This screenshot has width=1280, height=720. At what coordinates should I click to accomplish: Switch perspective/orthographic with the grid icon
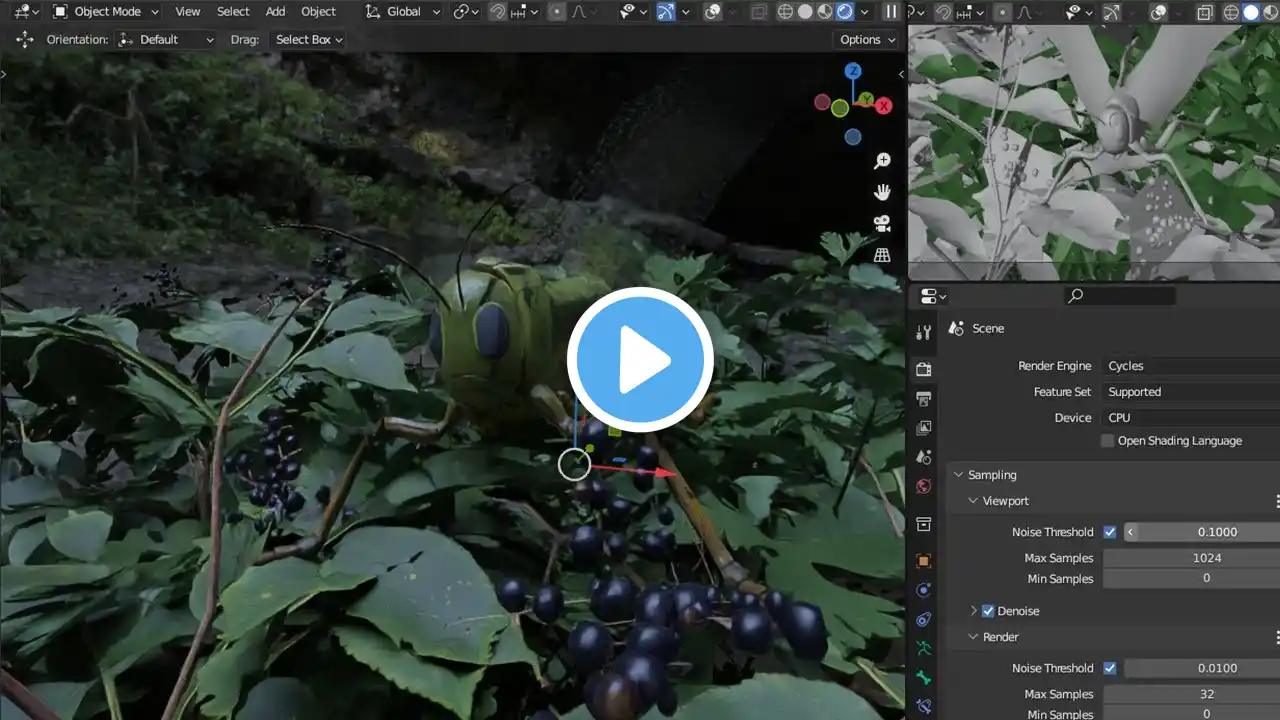coord(882,255)
